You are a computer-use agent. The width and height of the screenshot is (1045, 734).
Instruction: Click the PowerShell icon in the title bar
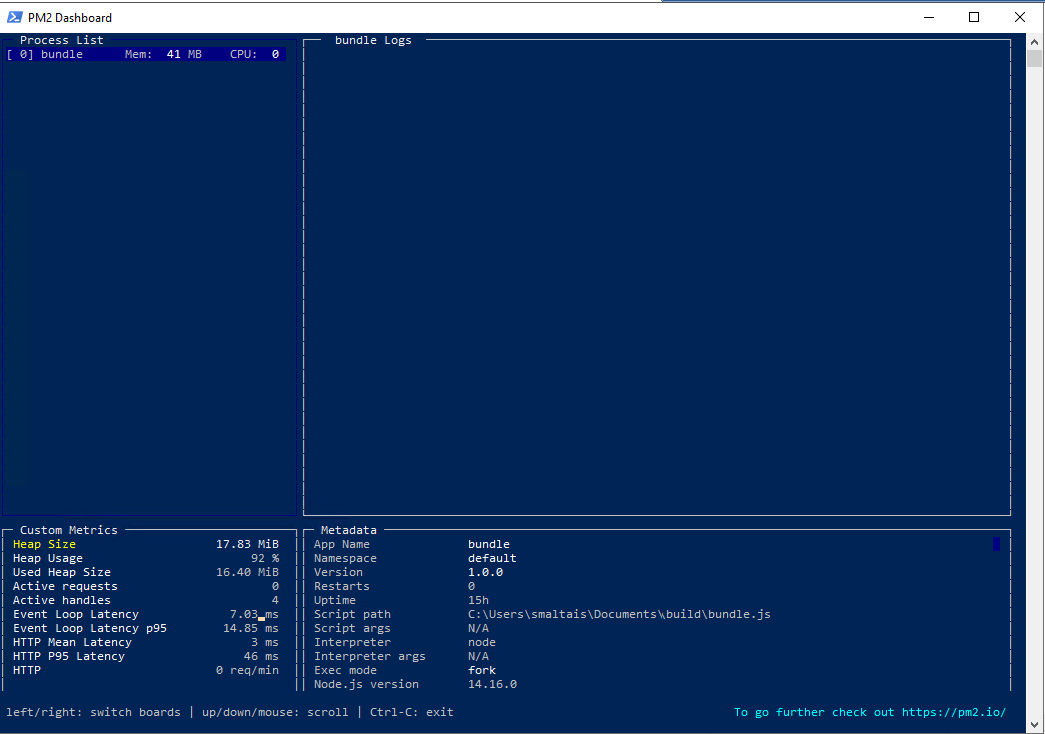(x=15, y=17)
